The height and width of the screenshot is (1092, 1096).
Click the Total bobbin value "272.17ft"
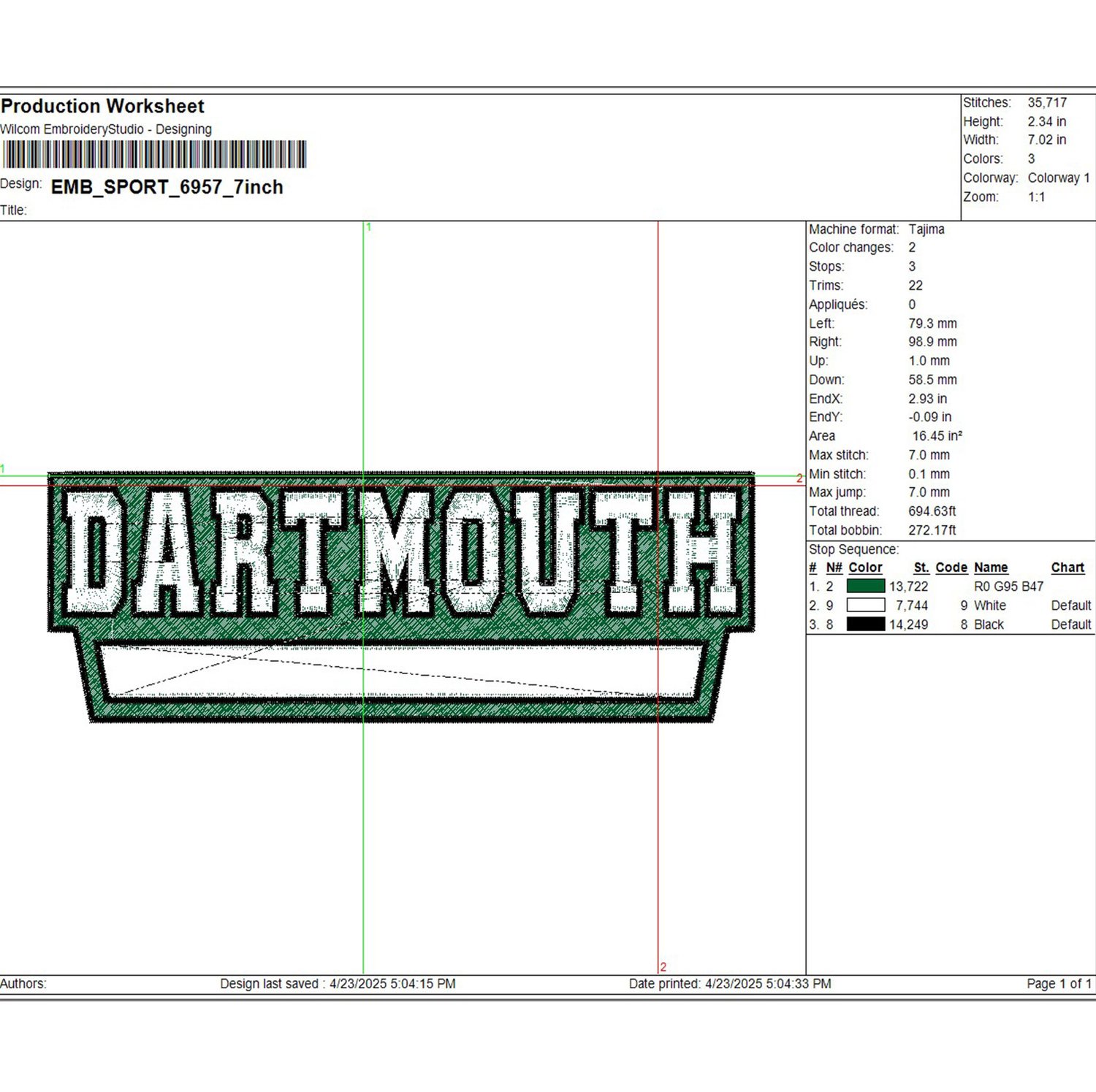click(x=932, y=530)
